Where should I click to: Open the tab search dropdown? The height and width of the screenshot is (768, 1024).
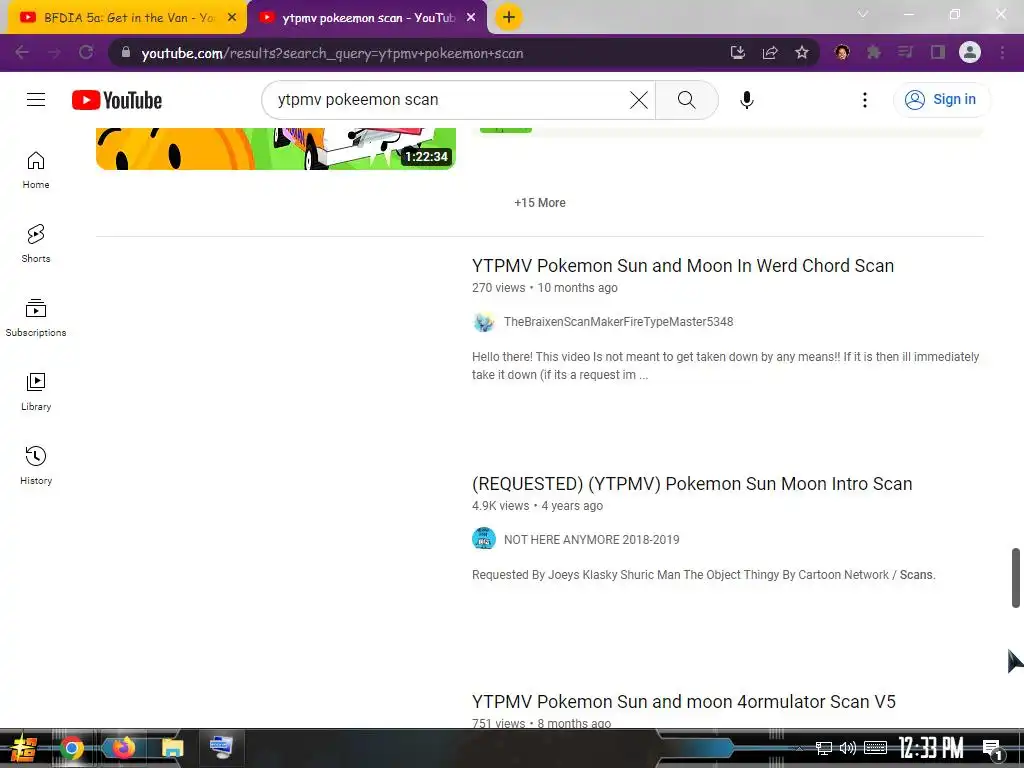coord(863,14)
